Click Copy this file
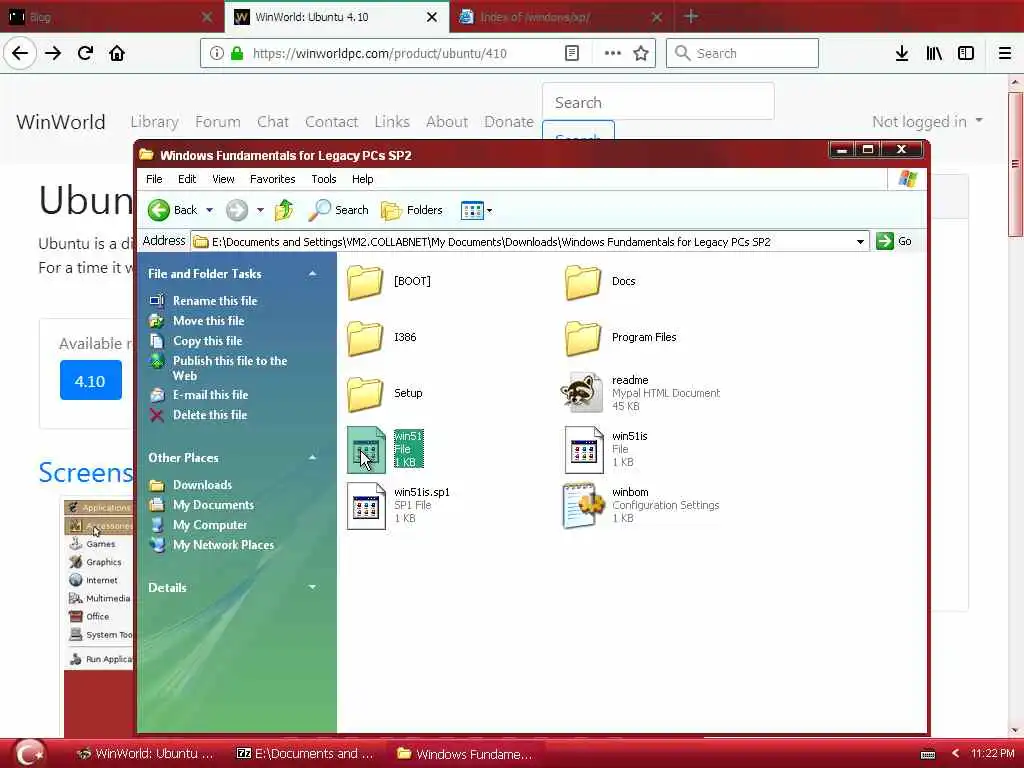The height and width of the screenshot is (768, 1024). pos(207,341)
